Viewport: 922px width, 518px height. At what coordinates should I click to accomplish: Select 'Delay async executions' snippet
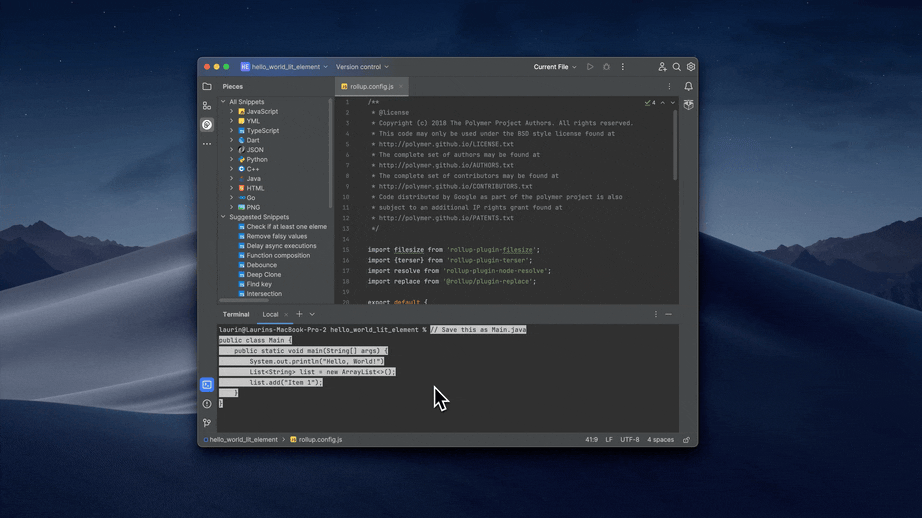pyautogui.click(x=277, y=246)
